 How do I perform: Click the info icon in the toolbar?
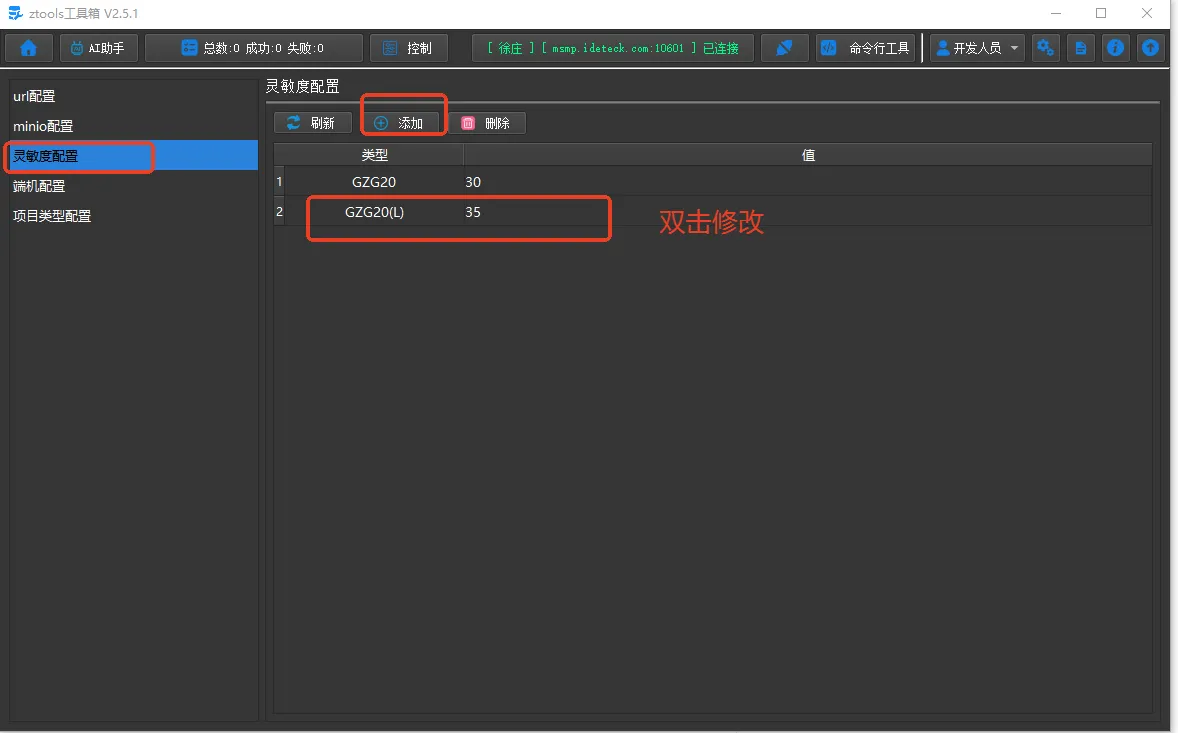tap(1115, 48)
